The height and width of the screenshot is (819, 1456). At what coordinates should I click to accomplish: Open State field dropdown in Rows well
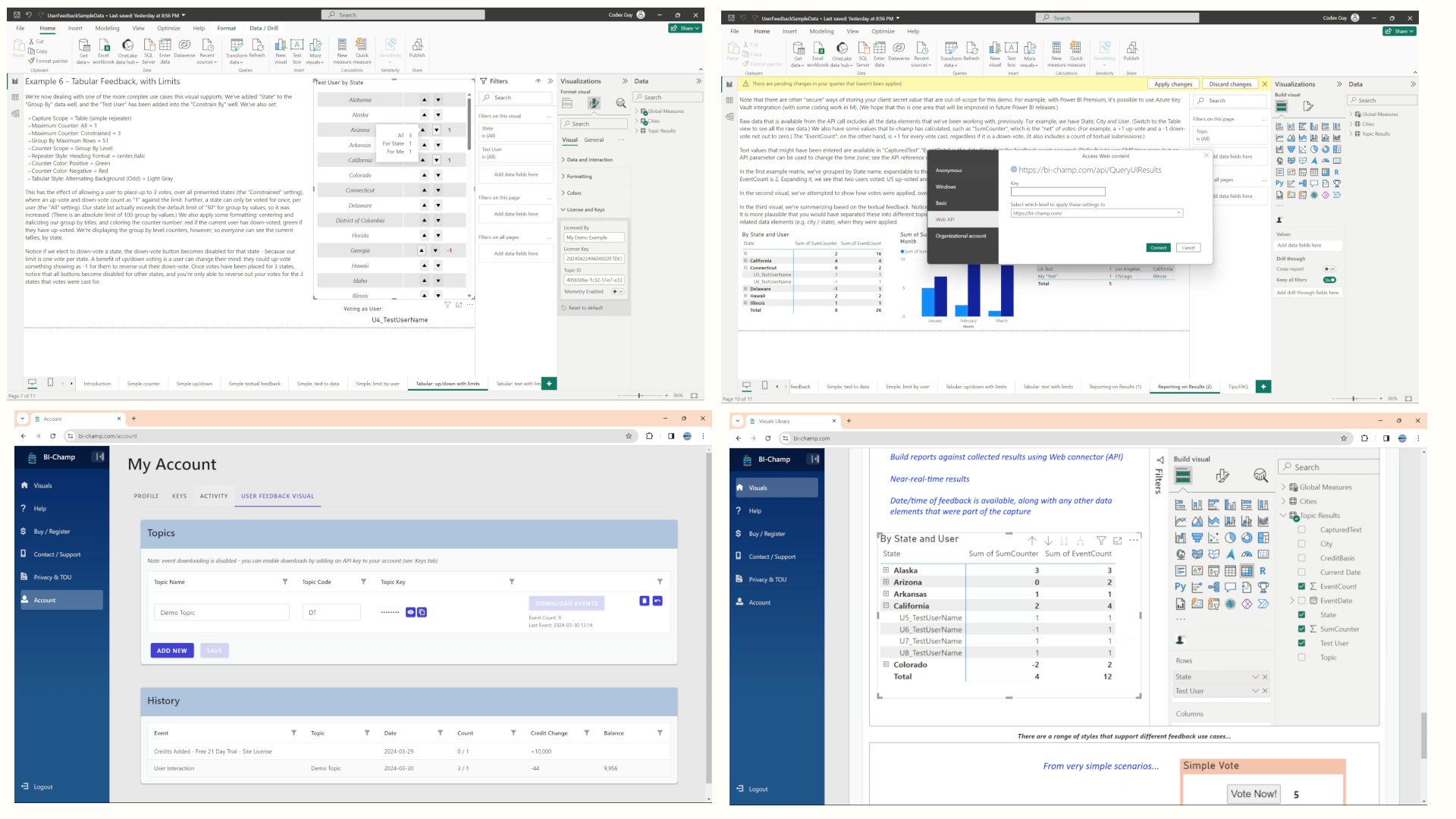(1255, 677)
